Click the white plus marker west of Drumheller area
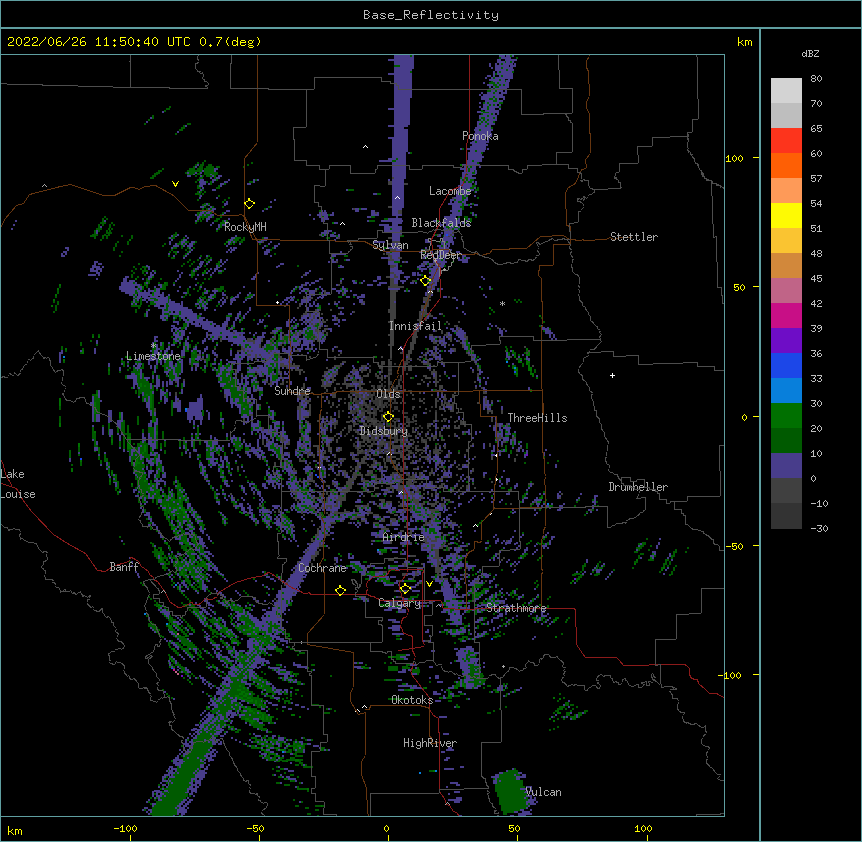This screenshot has height=842, width=862. coord(612,375)
